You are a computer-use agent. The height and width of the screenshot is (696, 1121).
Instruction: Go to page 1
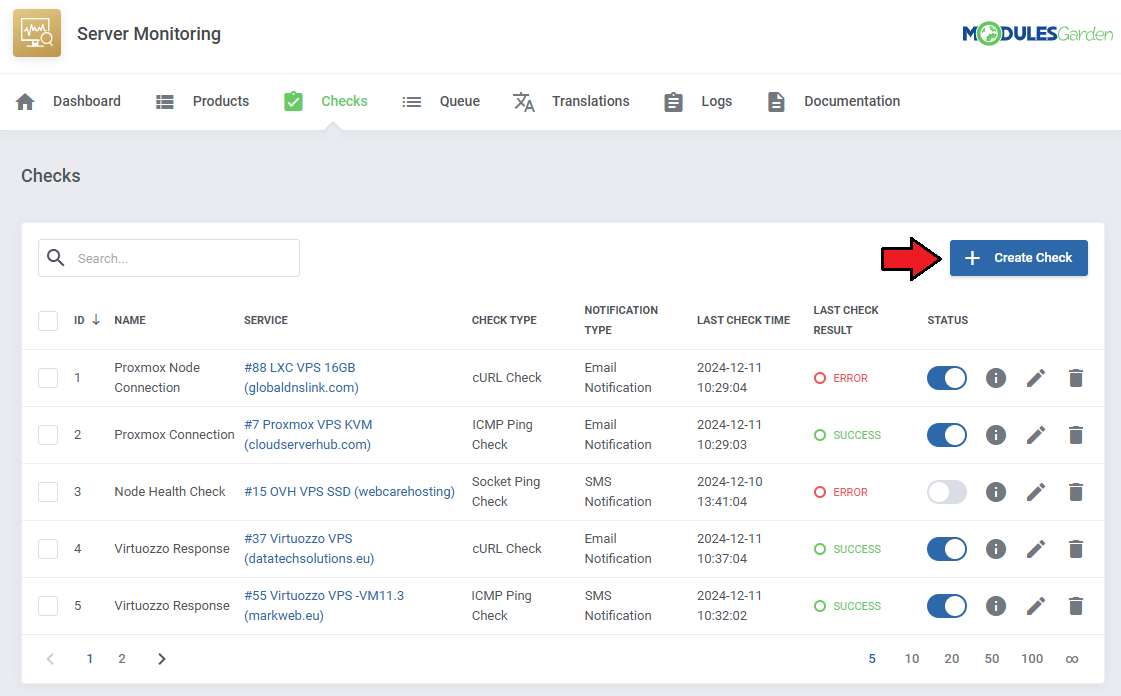89,659
